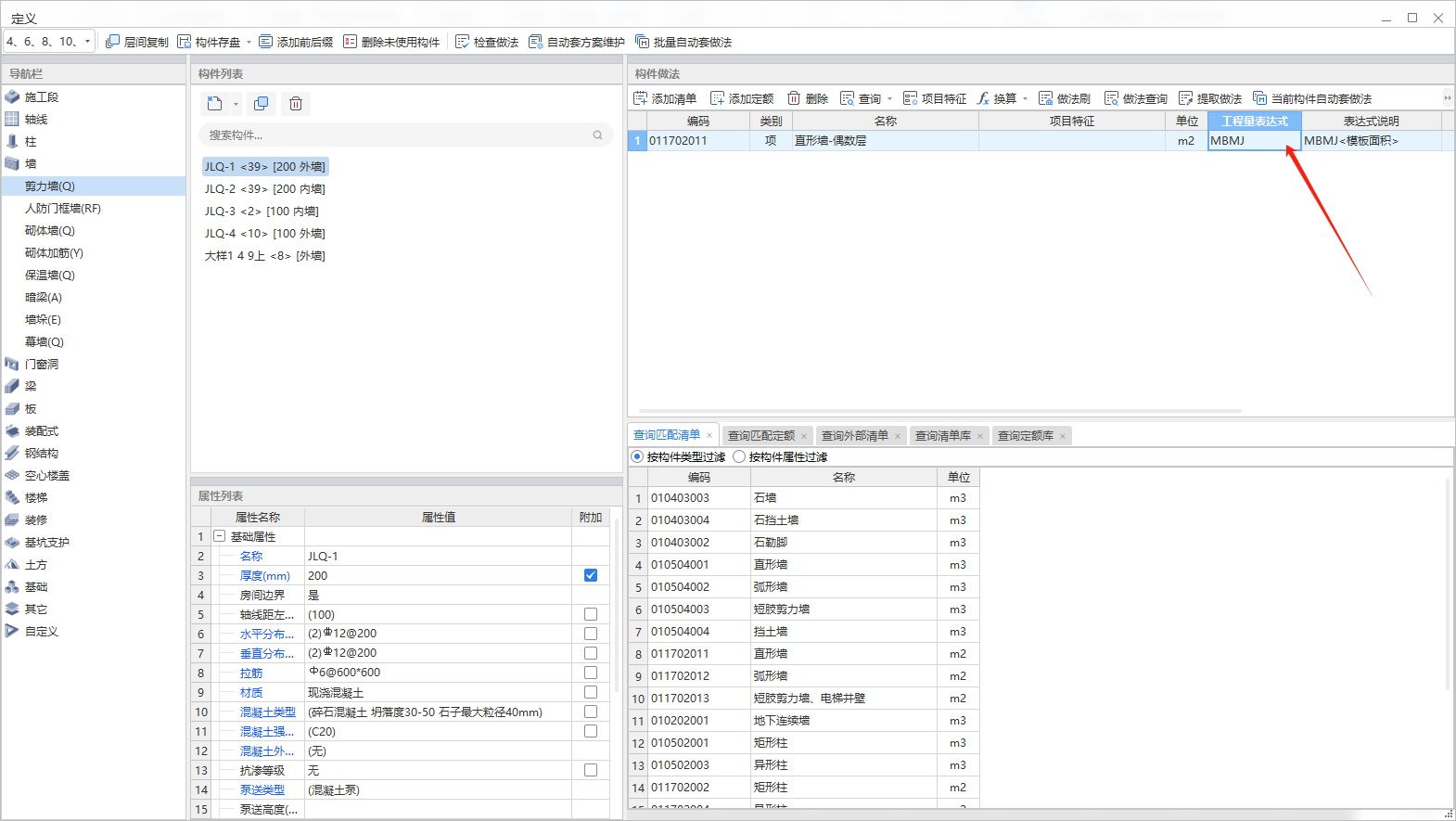The height and width of the screenshot is (821, 1456).
Task: Click the MBMJ 工程量表达式 cell
Action: (1254, 141)
